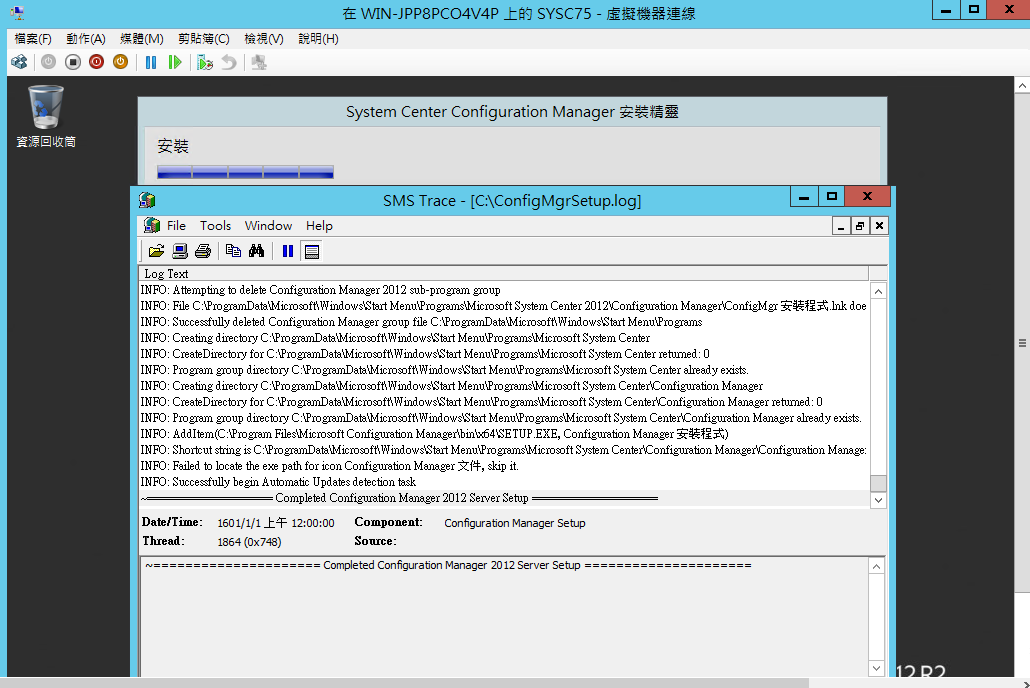
Task: Click the SMS Trace document icon beside File
Action: [x=152, y=225]
